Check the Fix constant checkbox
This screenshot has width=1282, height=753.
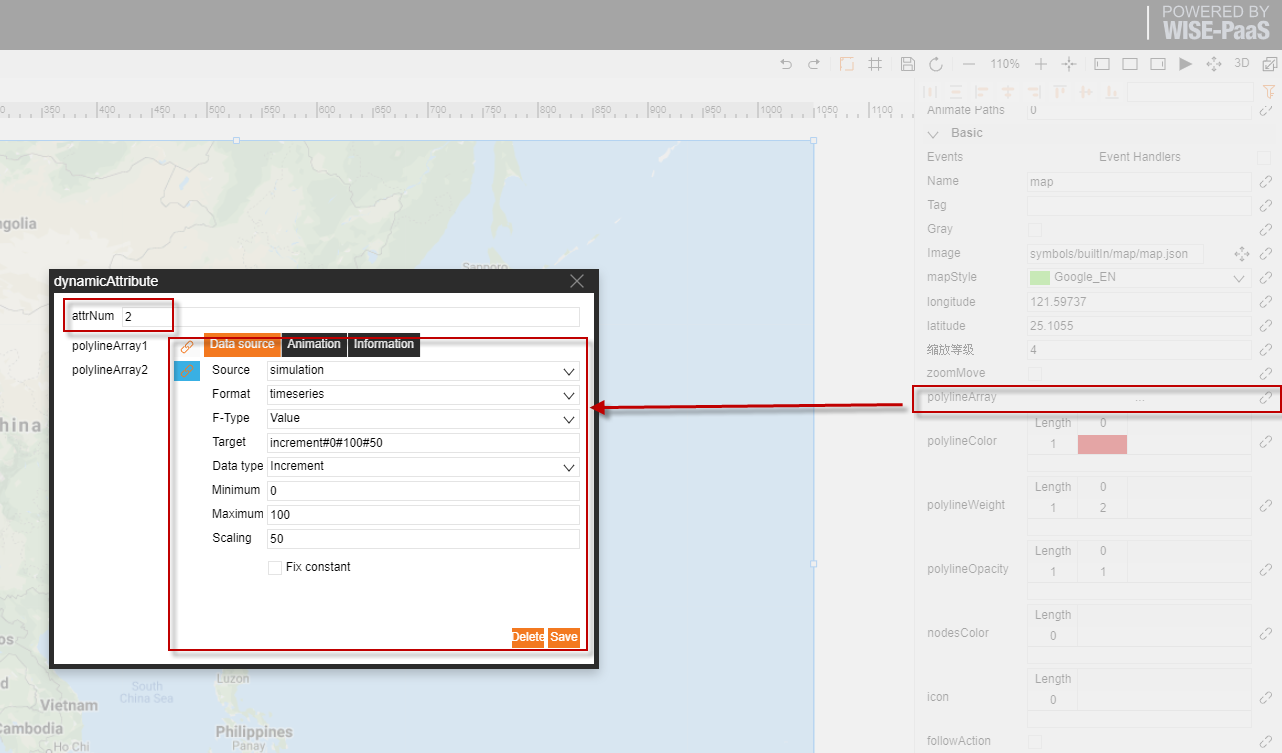(x=275, y=567)
